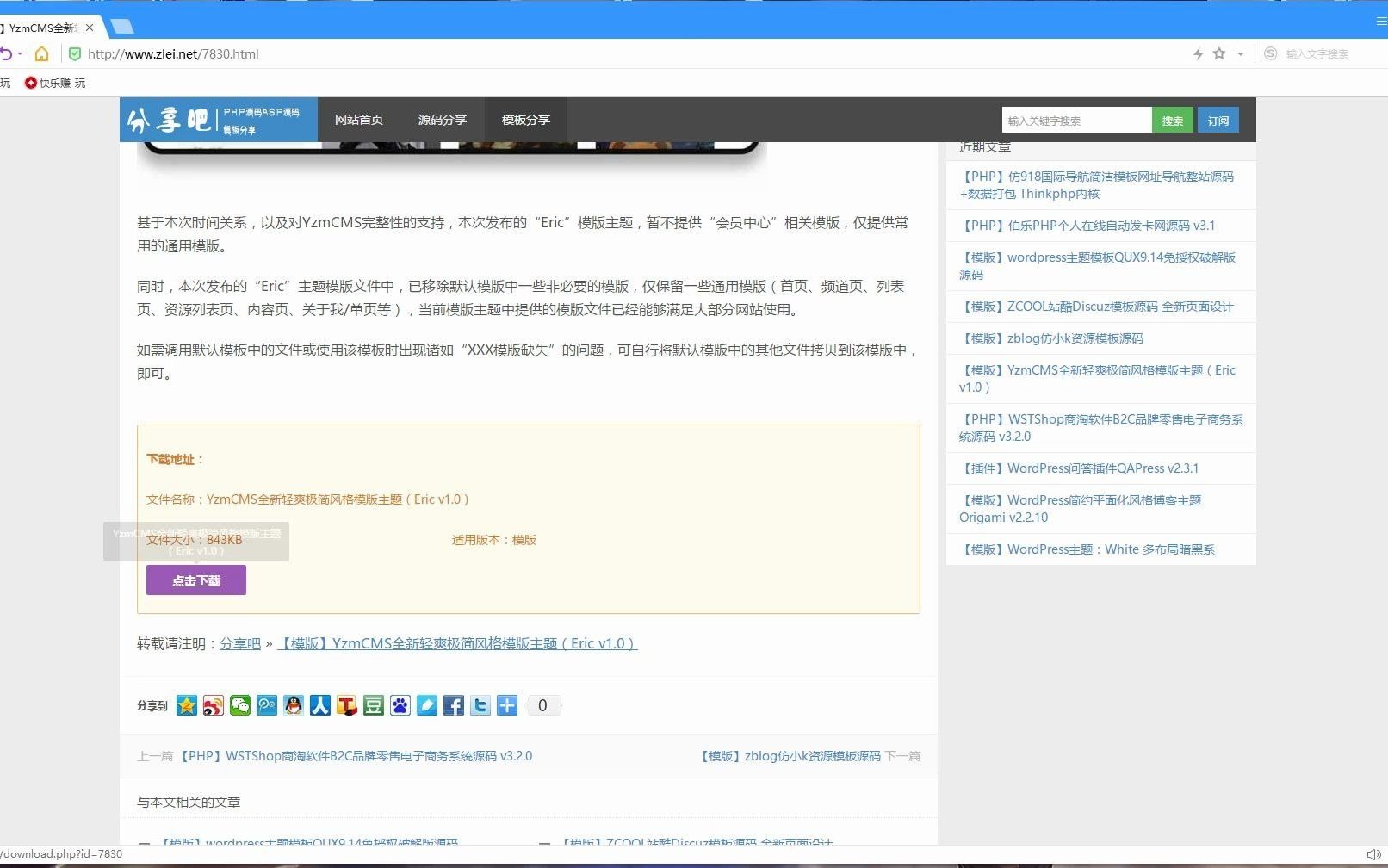1388x868 pixels.
Task: Expand the dropdown arrow beside the bookmark star
Action: point(1241,54)
